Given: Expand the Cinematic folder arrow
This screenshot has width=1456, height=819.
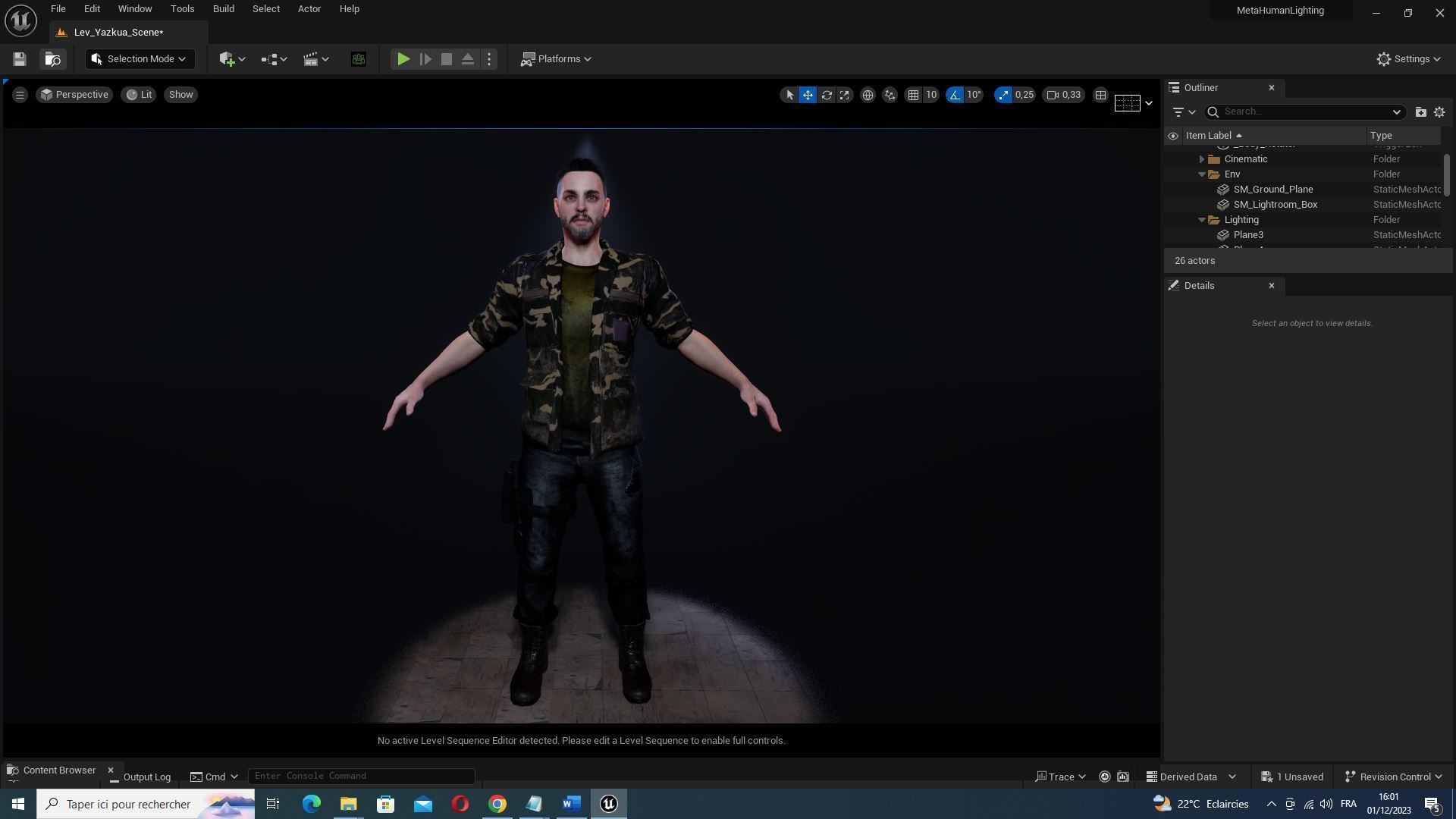Looking at the screenshot, I should tap(1202, 159).
